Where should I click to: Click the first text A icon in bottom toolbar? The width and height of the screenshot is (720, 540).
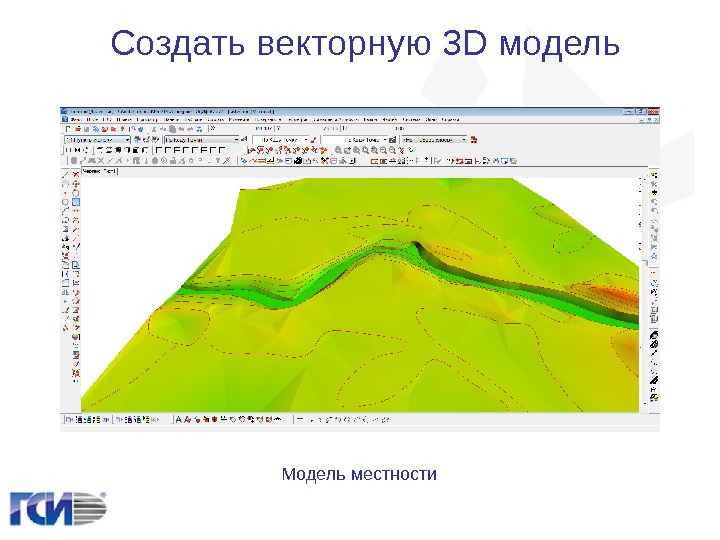179,419
